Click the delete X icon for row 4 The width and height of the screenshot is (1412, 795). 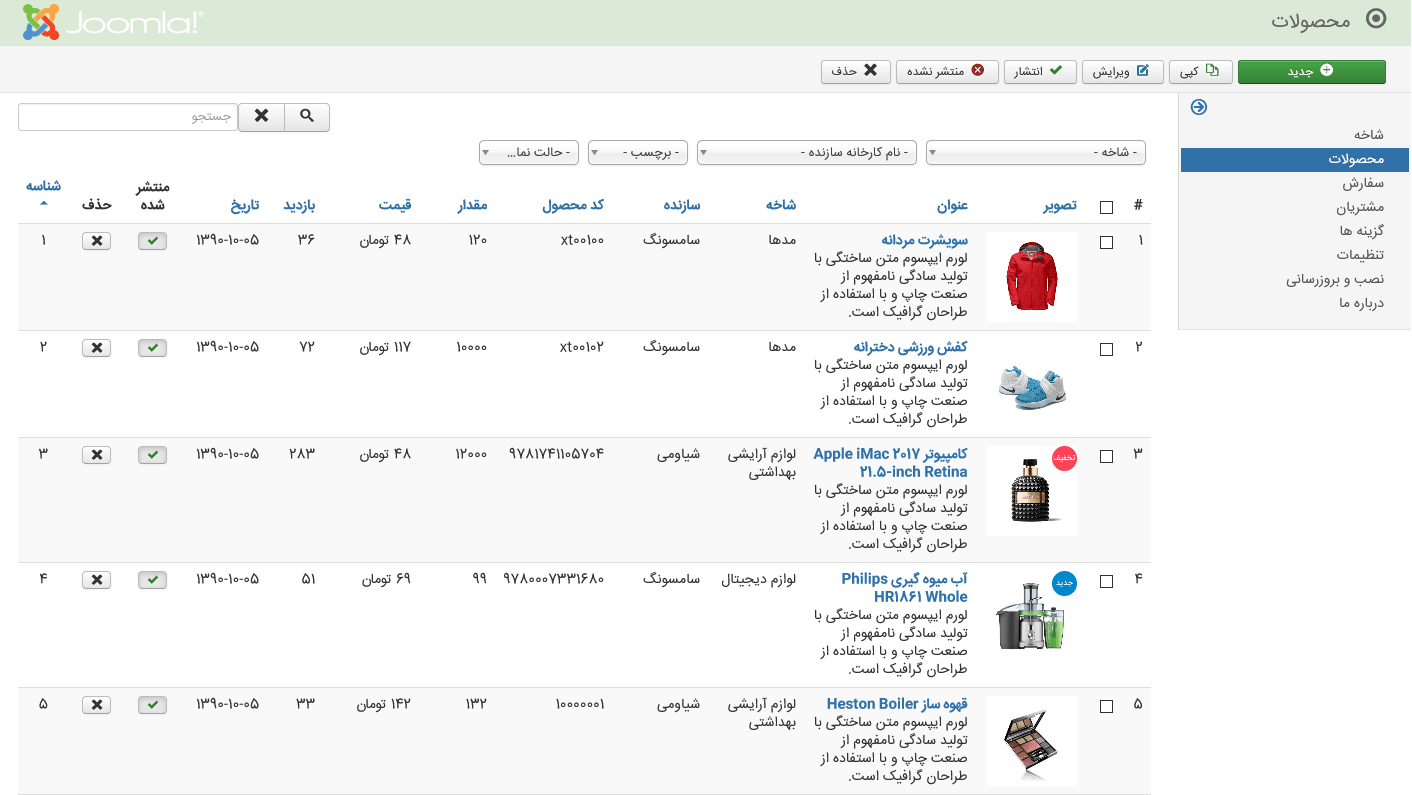coord(97,580)
